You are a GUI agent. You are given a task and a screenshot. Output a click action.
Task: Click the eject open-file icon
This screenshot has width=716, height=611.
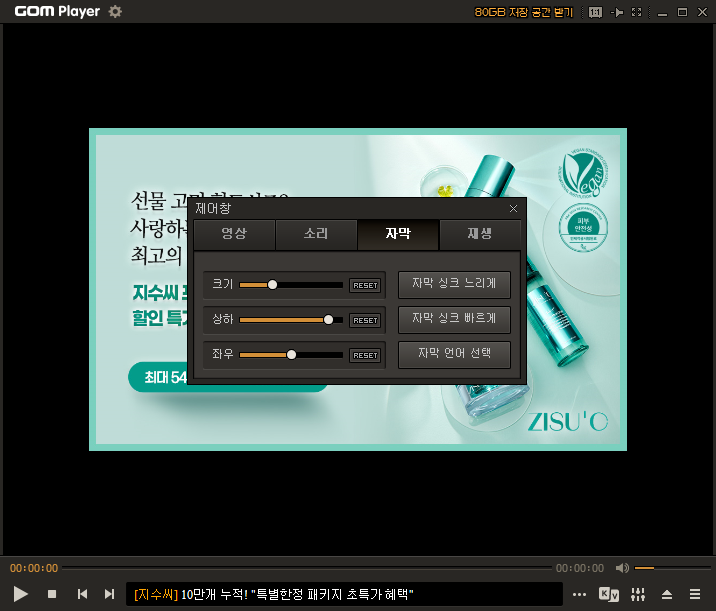click(x=667, y=594)
